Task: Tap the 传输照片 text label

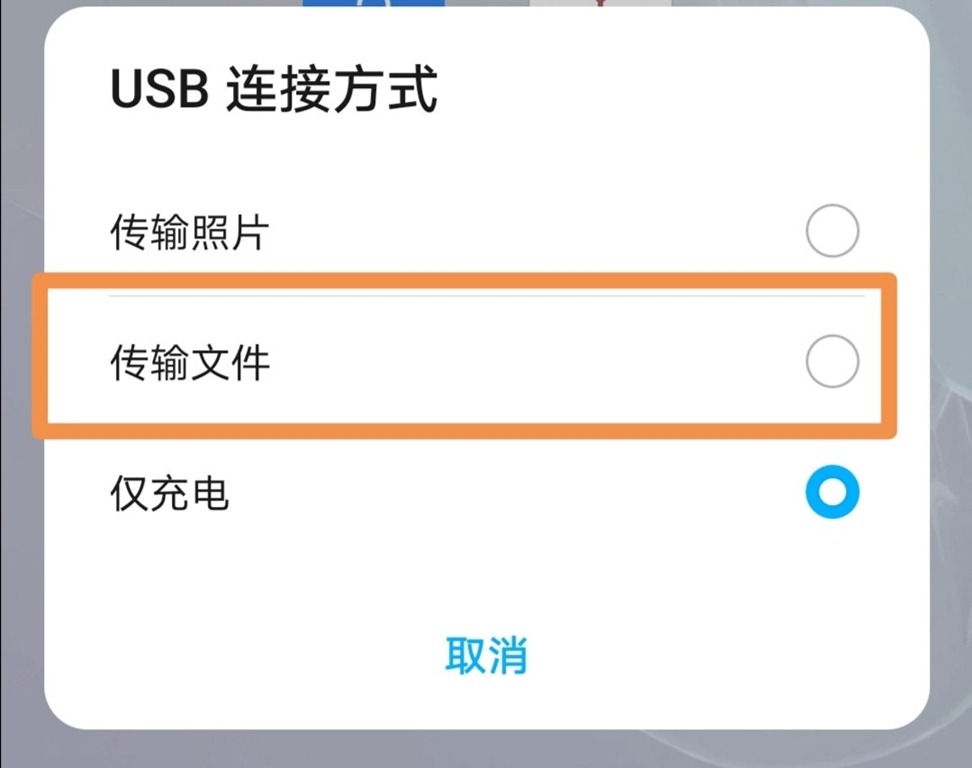Action: pyautogui.click(x=189, y=233)
